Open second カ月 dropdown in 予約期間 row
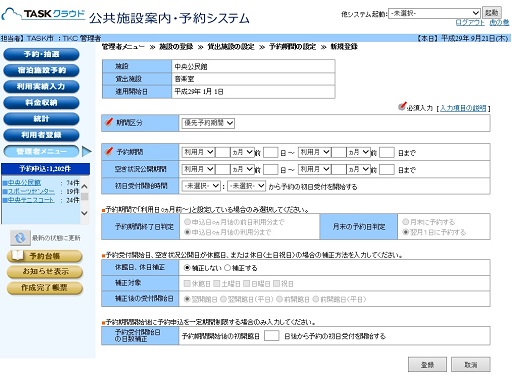The height and width of the screenshot is (375, 512). click(358, 152)
